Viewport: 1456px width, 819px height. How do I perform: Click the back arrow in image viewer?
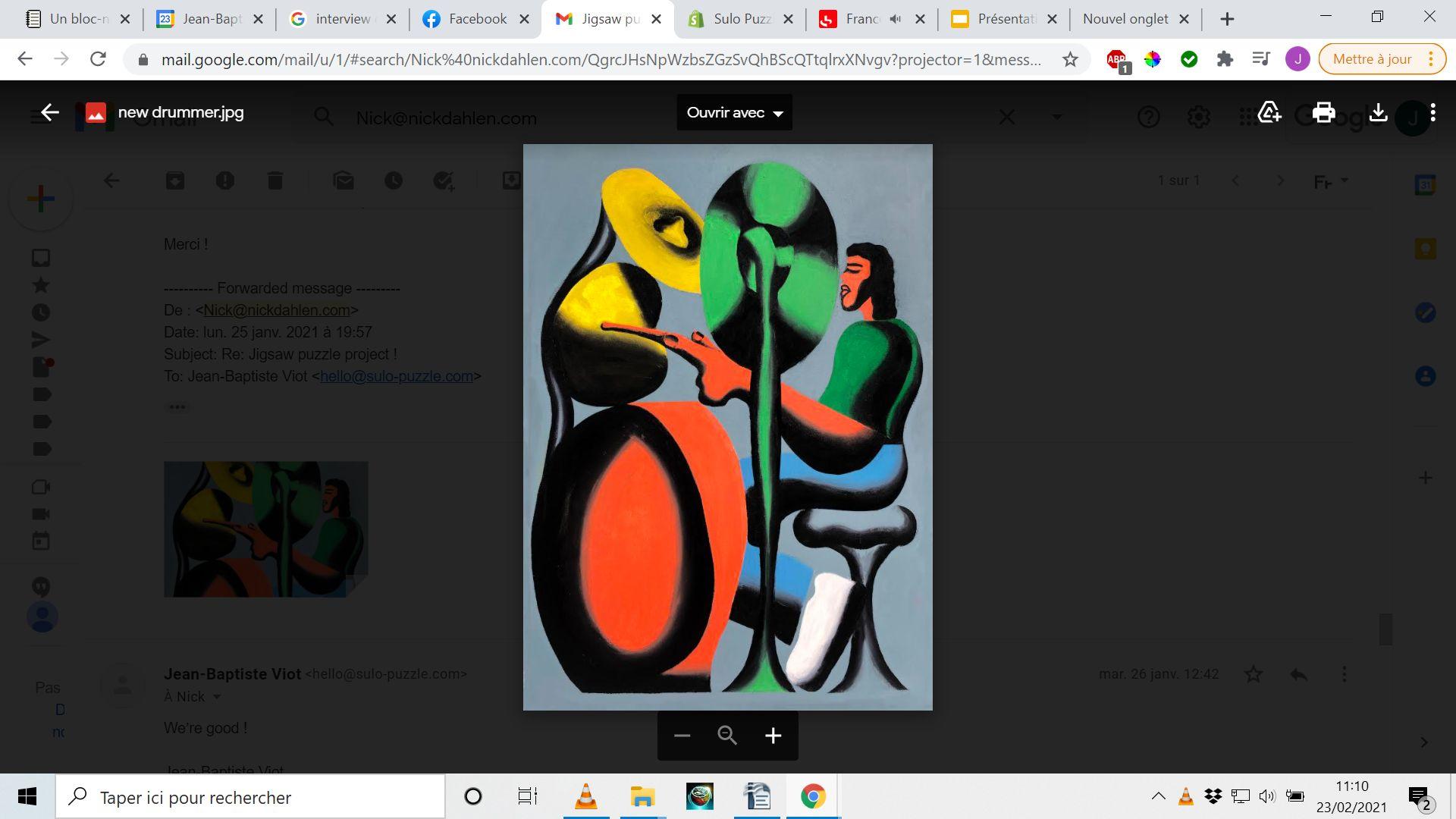50,113
